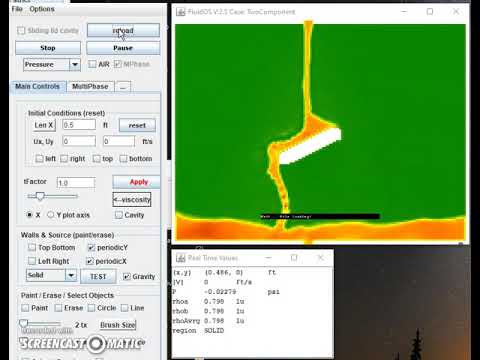Check the left boundary checkbox
The width and height of the screenshot is (480, 360).
point(39,159)
